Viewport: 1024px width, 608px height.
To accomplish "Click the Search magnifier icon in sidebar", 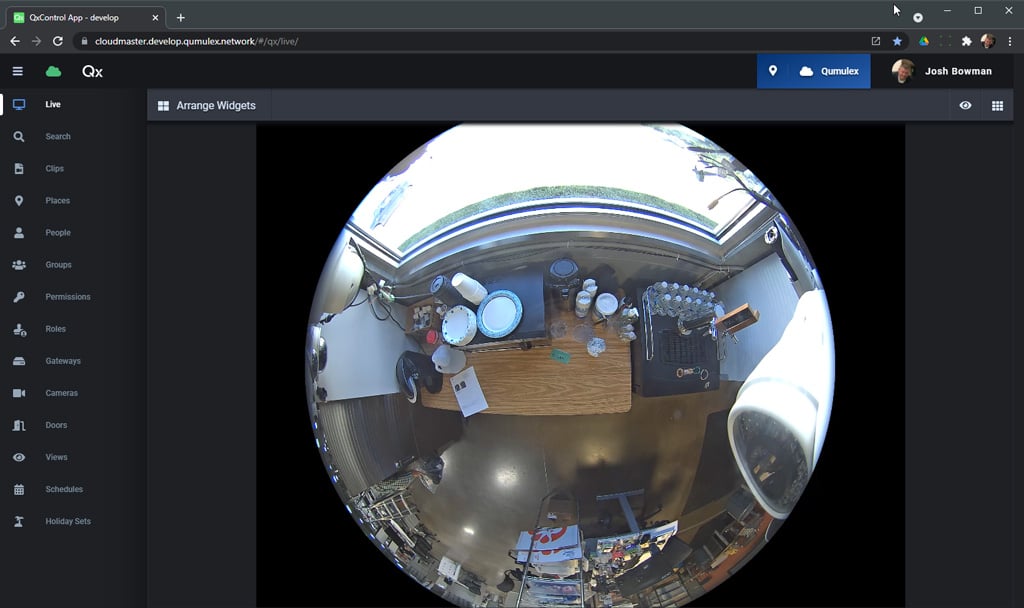I will (19, 137).
